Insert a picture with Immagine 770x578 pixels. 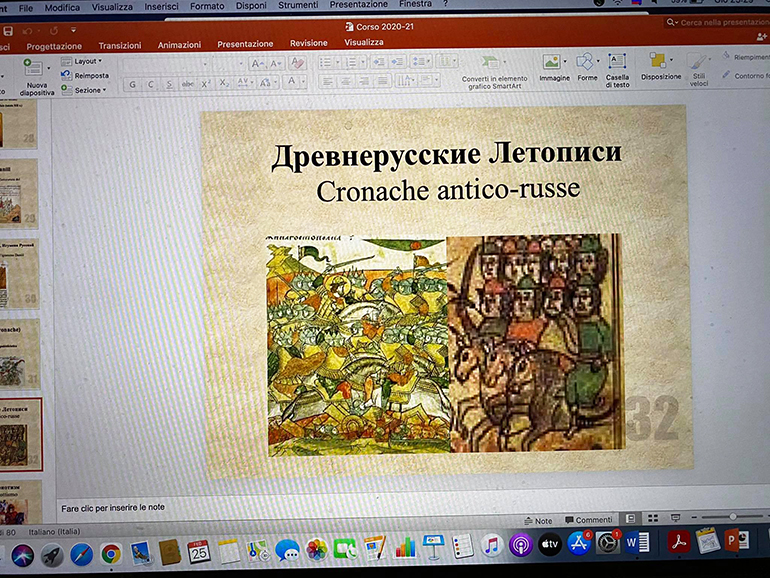(x=554, y=68)
